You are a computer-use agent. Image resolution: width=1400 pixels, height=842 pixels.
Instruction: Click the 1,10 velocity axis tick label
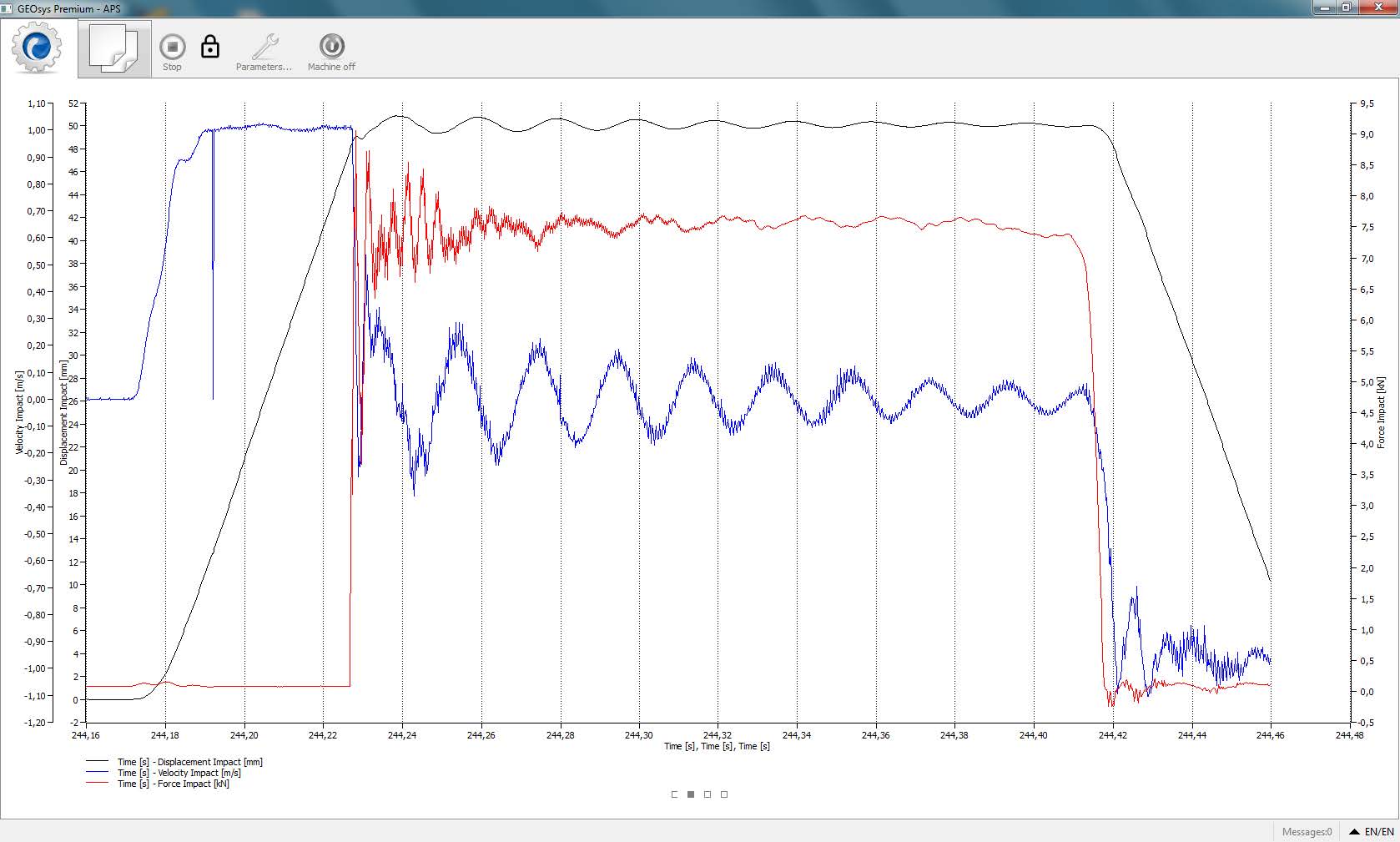(x=37, y=103)
